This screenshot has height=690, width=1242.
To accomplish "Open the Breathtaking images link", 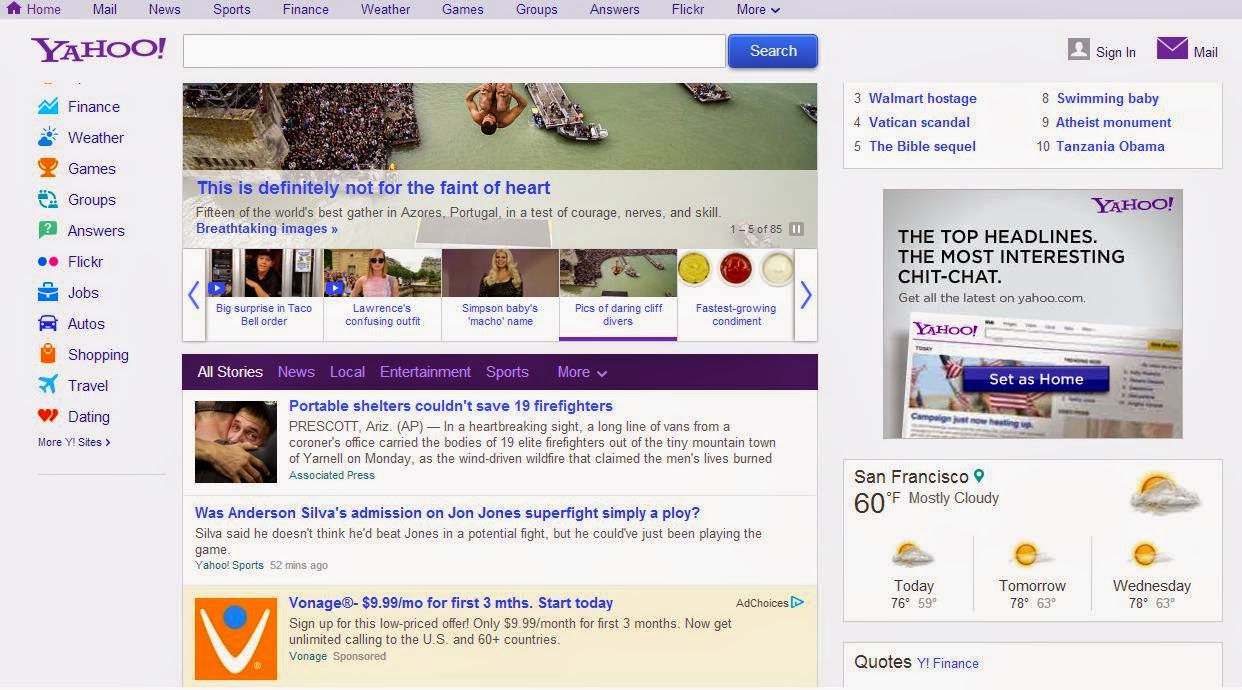I will pyautogui.click(x=267, y=228).
